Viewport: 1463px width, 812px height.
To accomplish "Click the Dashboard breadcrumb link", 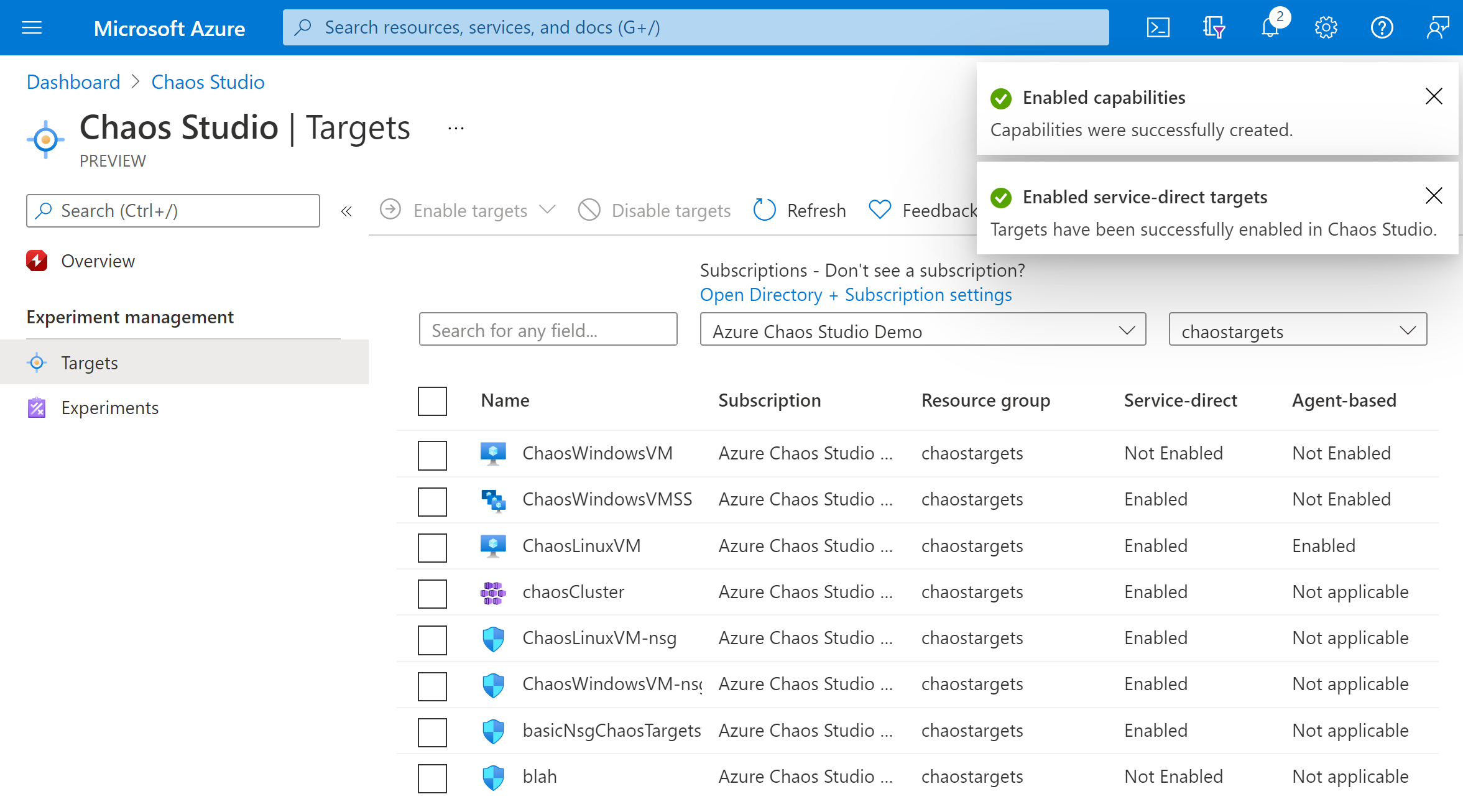I will pyautogui.click(x=73, y=82).
